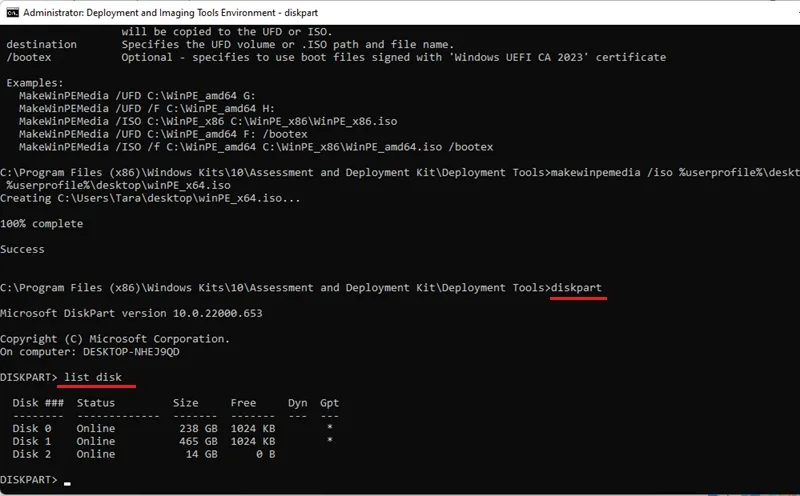Click the 'Size' column header
This screenshot has height=496, width=800.
(x=186, y=403)
